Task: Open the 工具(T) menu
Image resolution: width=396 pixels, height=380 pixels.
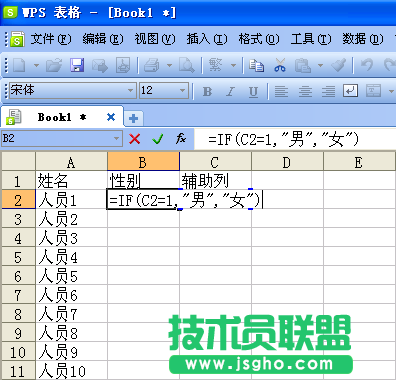Action: (x=311, y=39)
